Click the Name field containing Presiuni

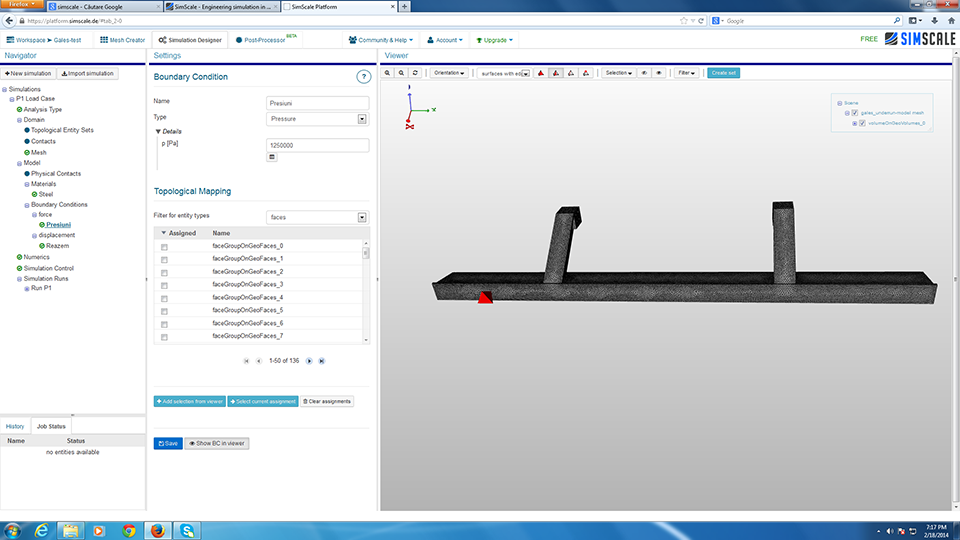318,103
